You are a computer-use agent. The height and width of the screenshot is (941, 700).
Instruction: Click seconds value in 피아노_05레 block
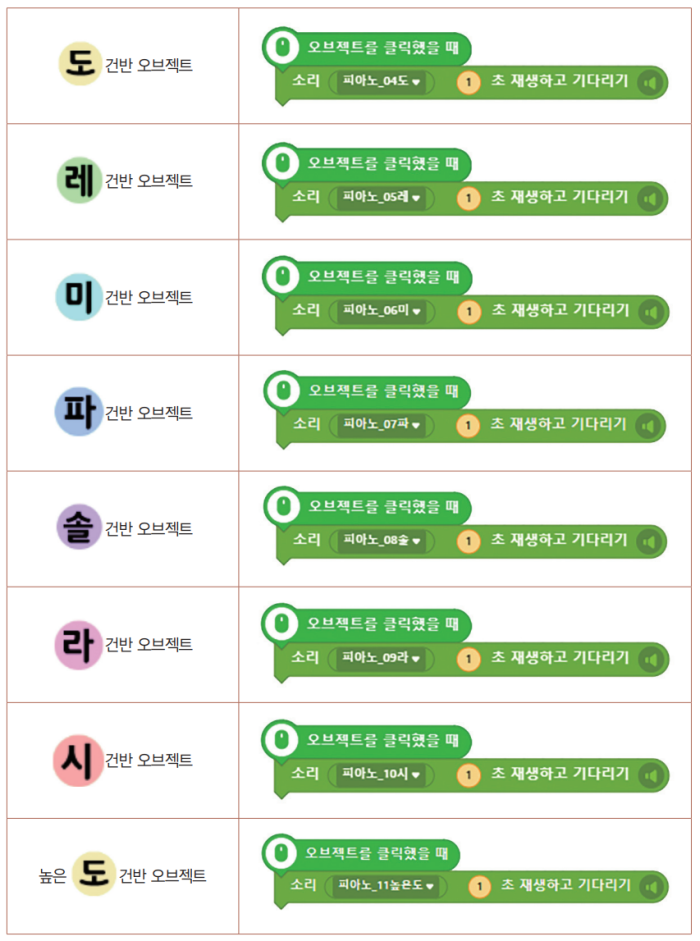point(468,198)
